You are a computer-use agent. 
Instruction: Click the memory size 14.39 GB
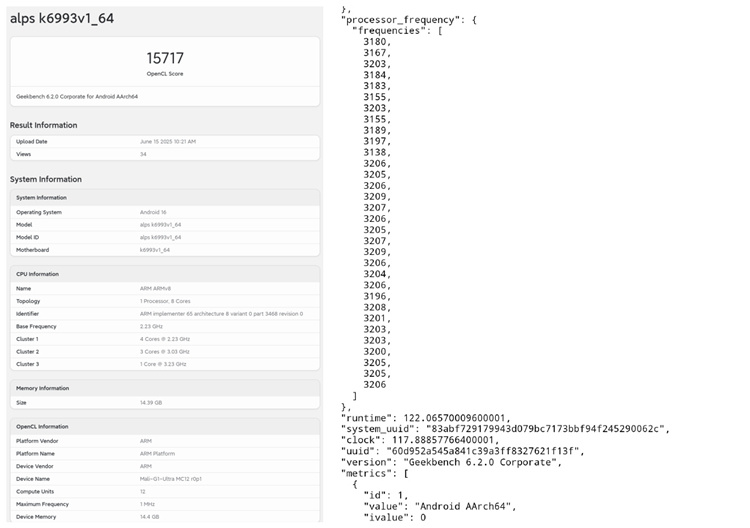[151, 403]
